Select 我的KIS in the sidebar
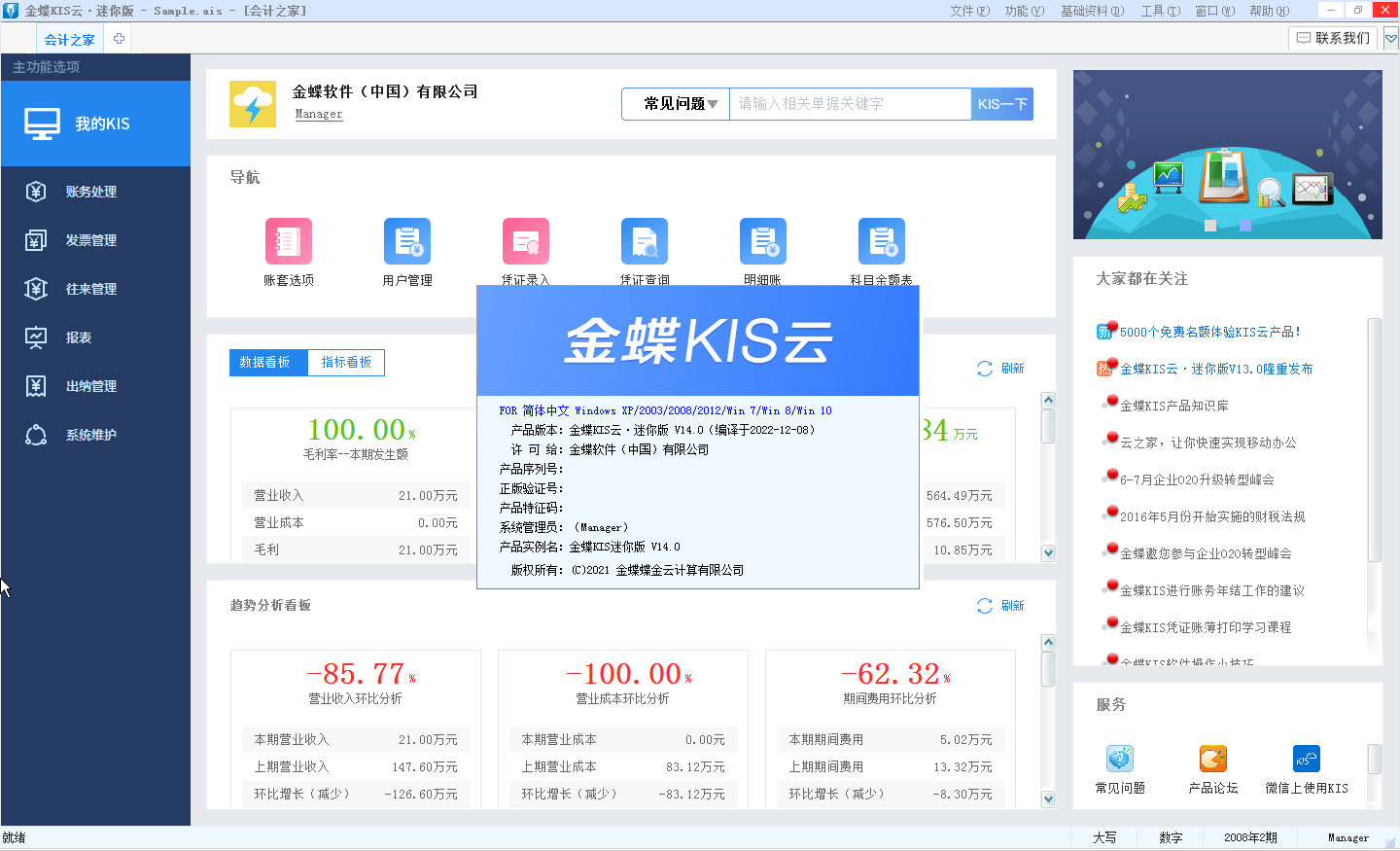The height and width of the screenshot is (851, 1400). [95, 124]
